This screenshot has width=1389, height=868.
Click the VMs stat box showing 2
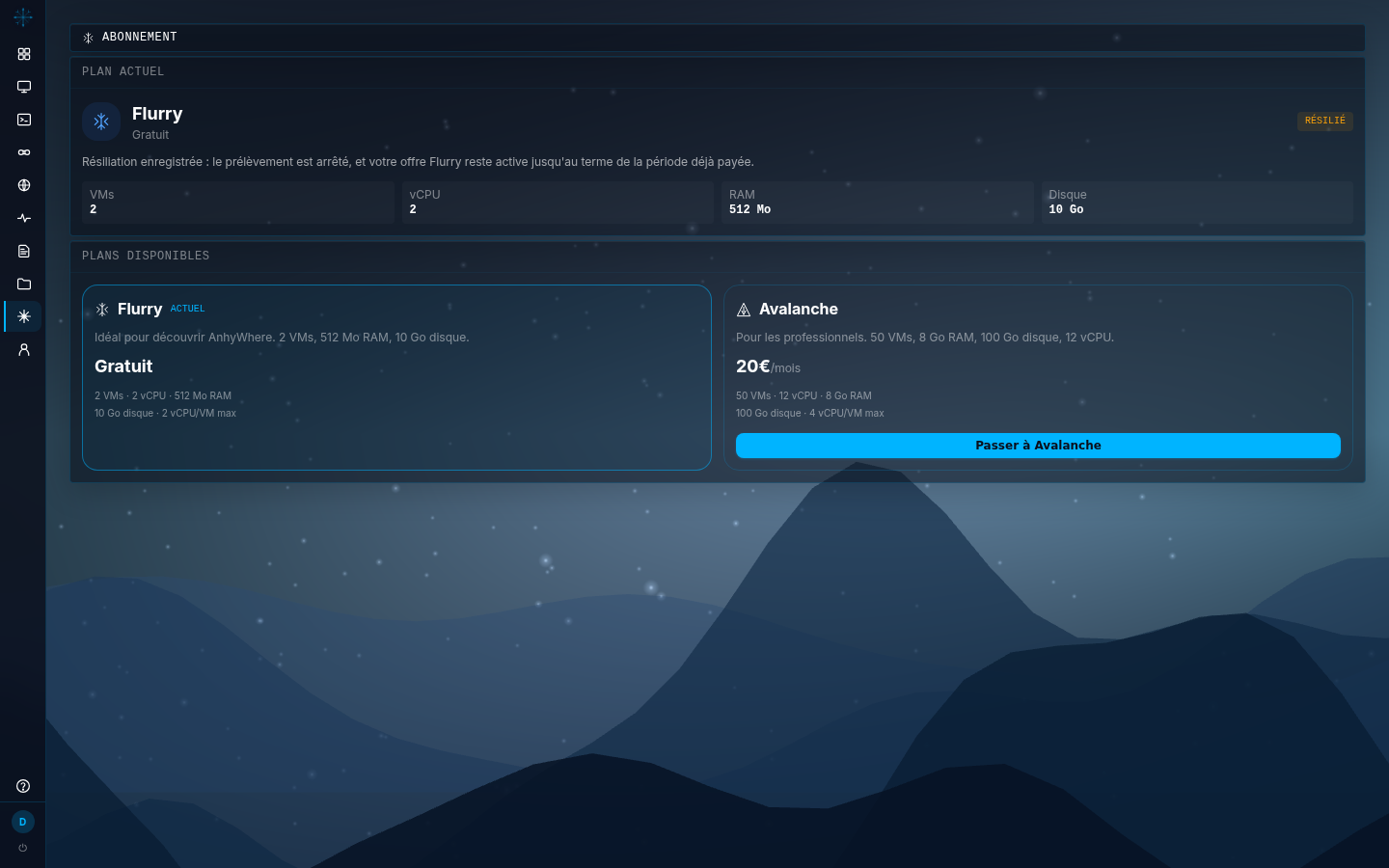pyautogui.click(x=238, y=203)
